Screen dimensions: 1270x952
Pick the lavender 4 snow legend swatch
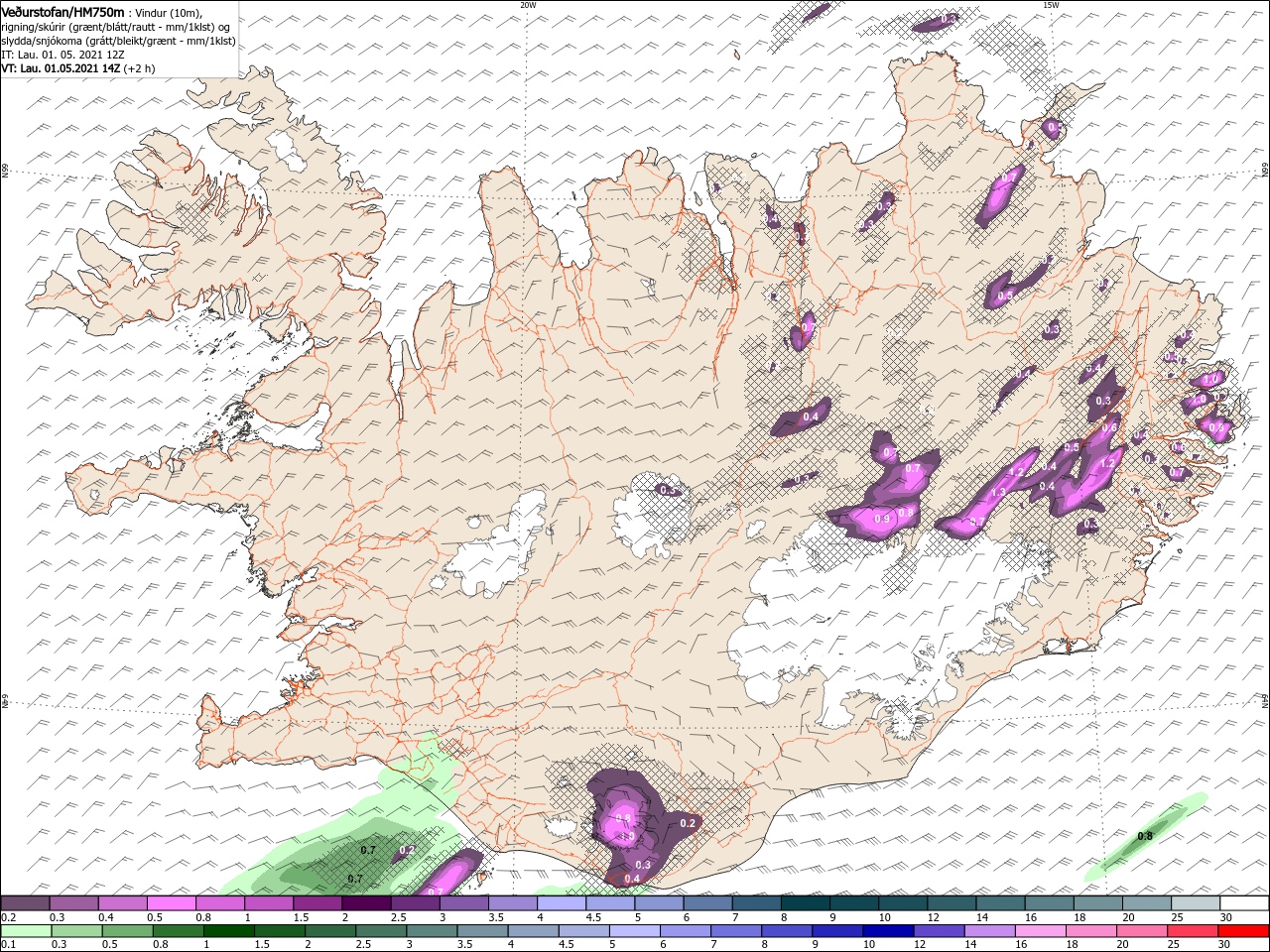click(x=562, y=902)
